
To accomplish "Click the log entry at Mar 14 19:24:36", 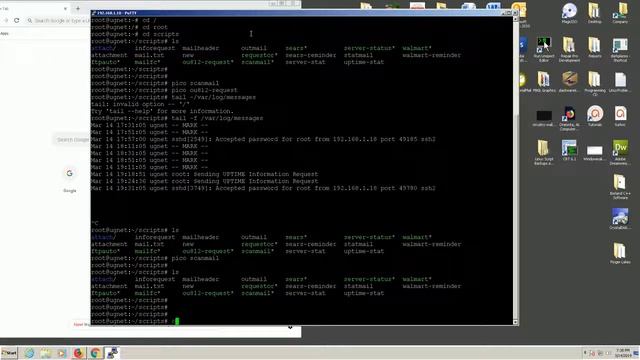I will [204, 181].
